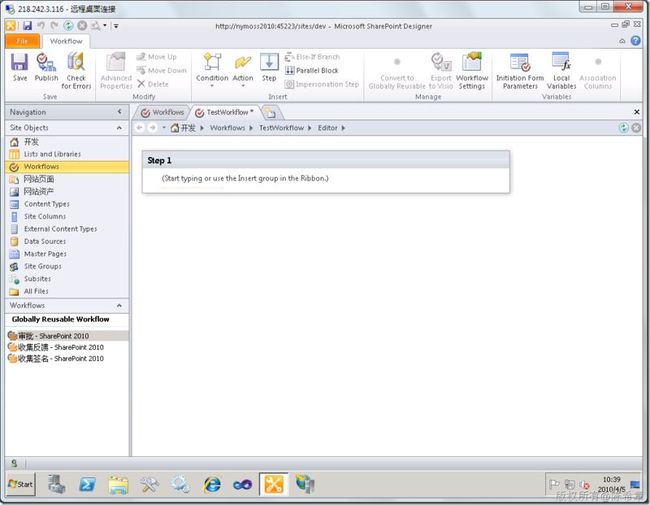Collapse the Workflows section in navigation
Viewport: 650px width, 505px height.
(119, 306)
